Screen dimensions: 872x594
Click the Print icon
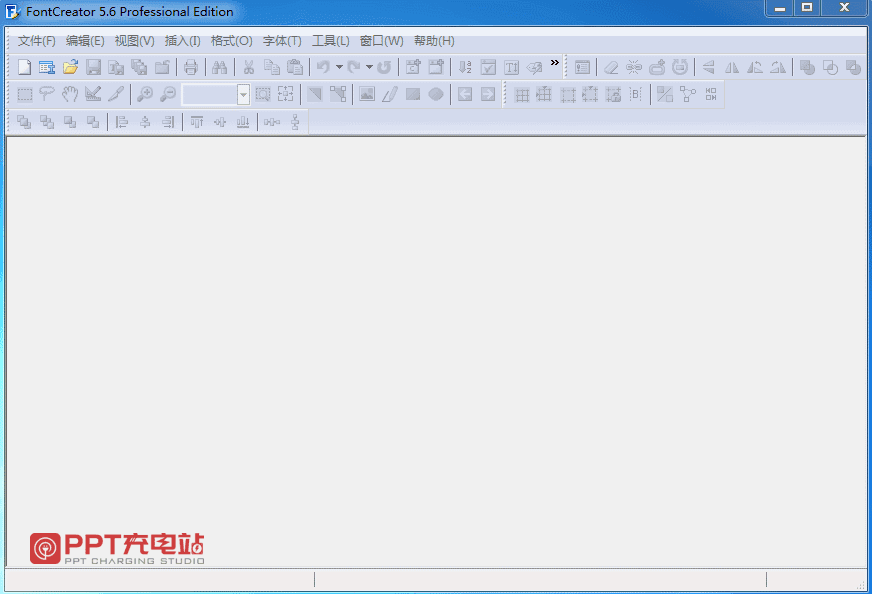coord(191,67)
